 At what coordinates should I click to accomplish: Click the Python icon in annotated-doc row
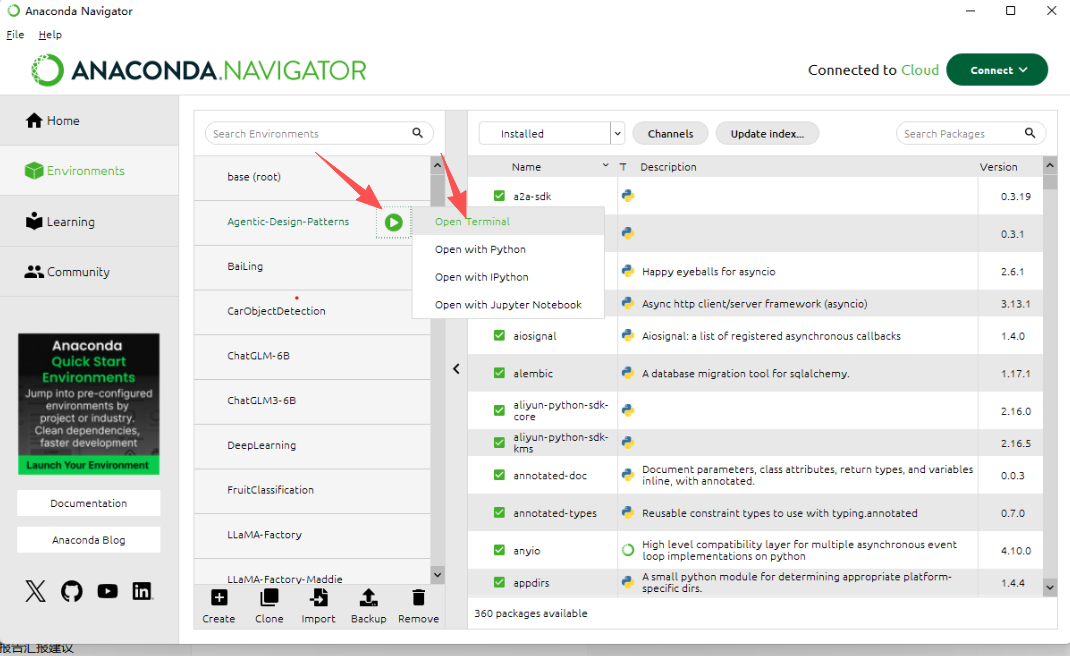pyautogui.click(x=628, y=475)
